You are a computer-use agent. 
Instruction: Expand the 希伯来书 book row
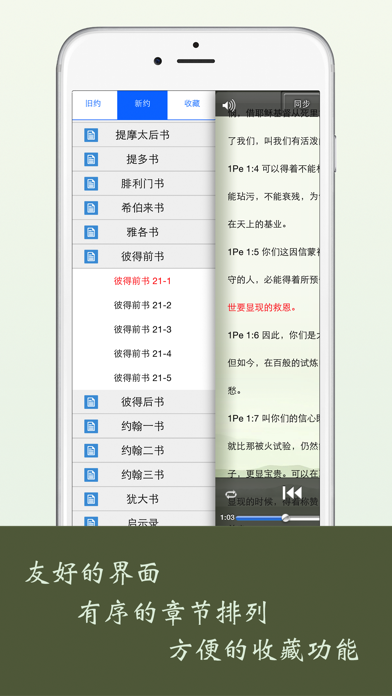coord(144,208)
